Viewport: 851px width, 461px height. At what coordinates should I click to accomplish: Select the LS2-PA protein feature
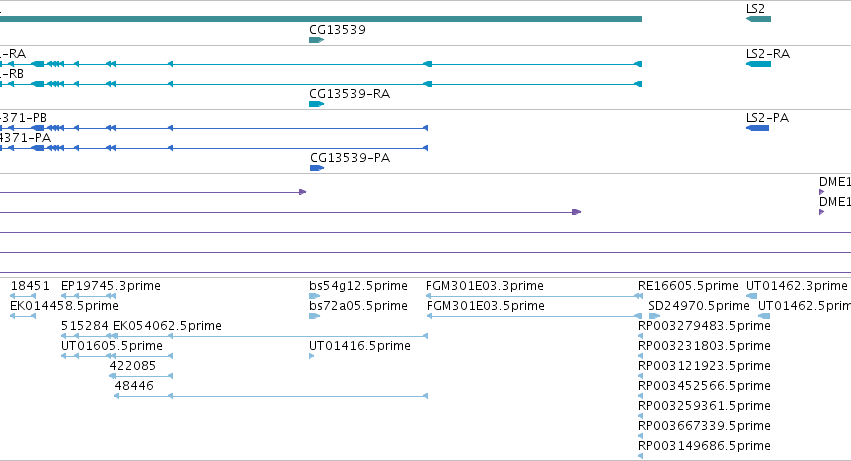[x=757, y=128]
